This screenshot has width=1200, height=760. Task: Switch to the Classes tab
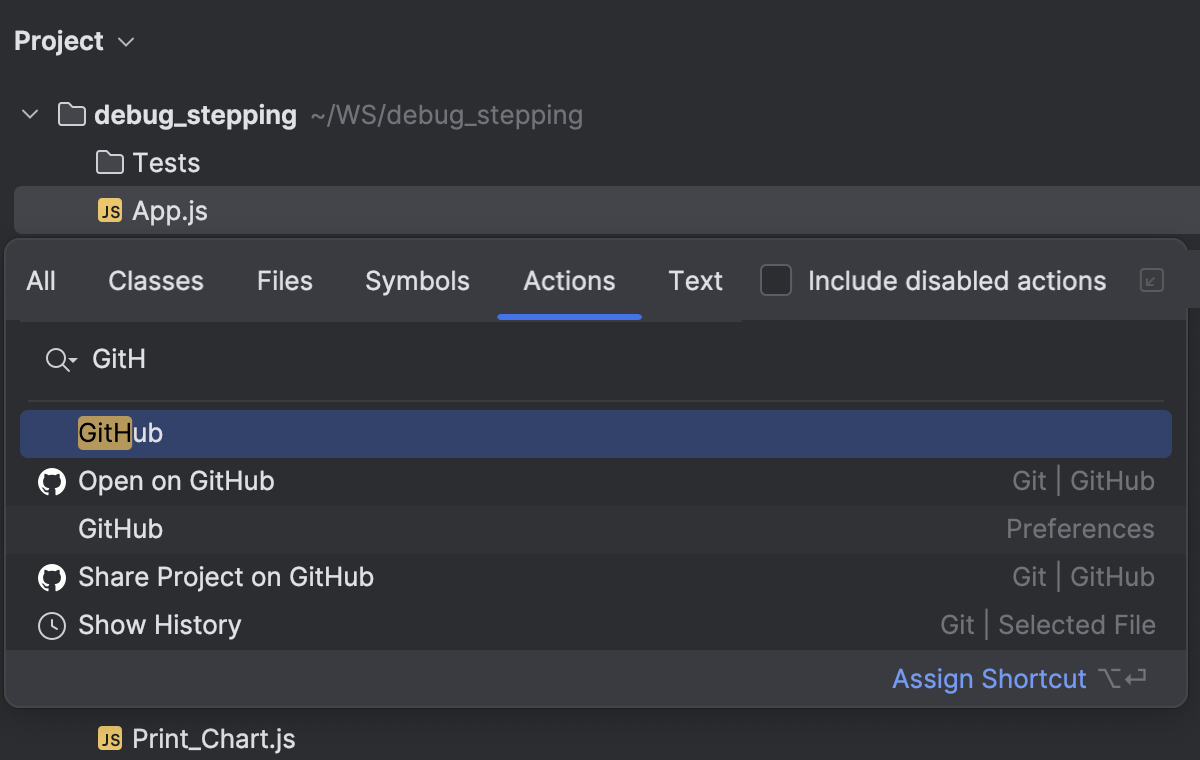point(155,281)
